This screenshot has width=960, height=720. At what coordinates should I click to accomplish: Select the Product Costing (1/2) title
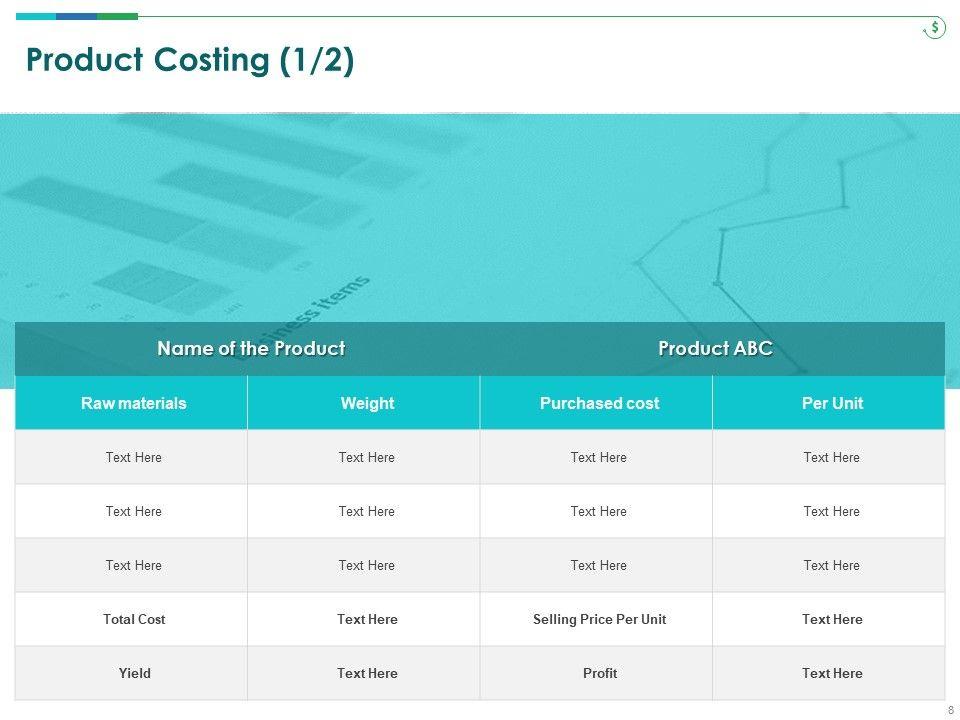(x=190, y=61)
